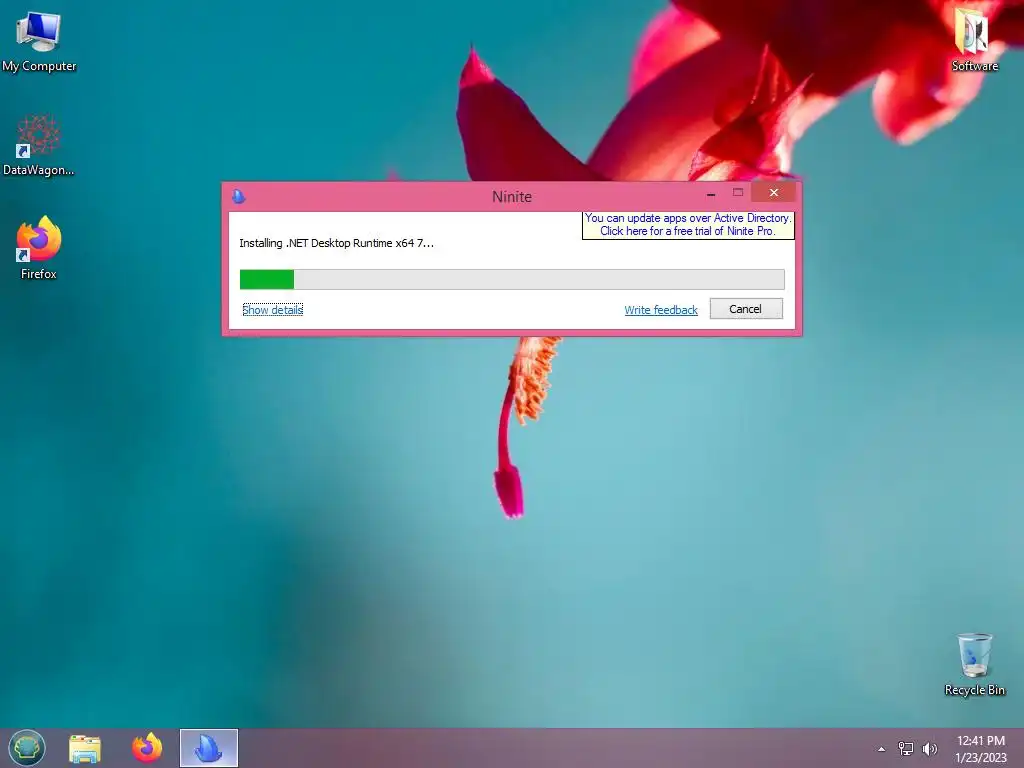
Task: Open the Write feedback link
Action: (x=661, y=310)
